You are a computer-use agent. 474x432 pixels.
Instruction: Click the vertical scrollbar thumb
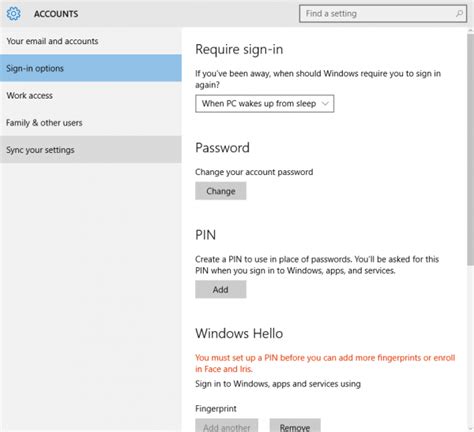(470, 149)
